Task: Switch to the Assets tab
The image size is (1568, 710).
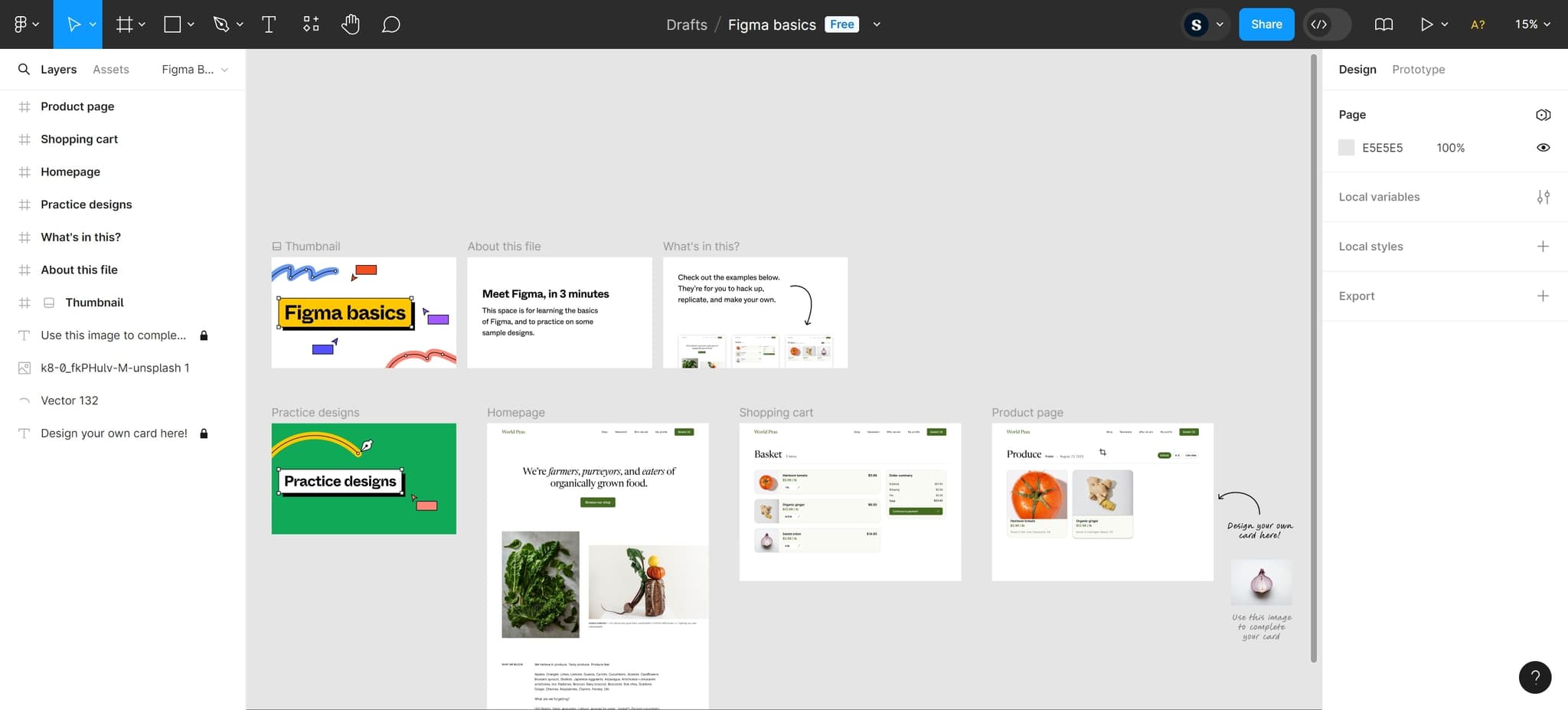Action: point(111,69)
